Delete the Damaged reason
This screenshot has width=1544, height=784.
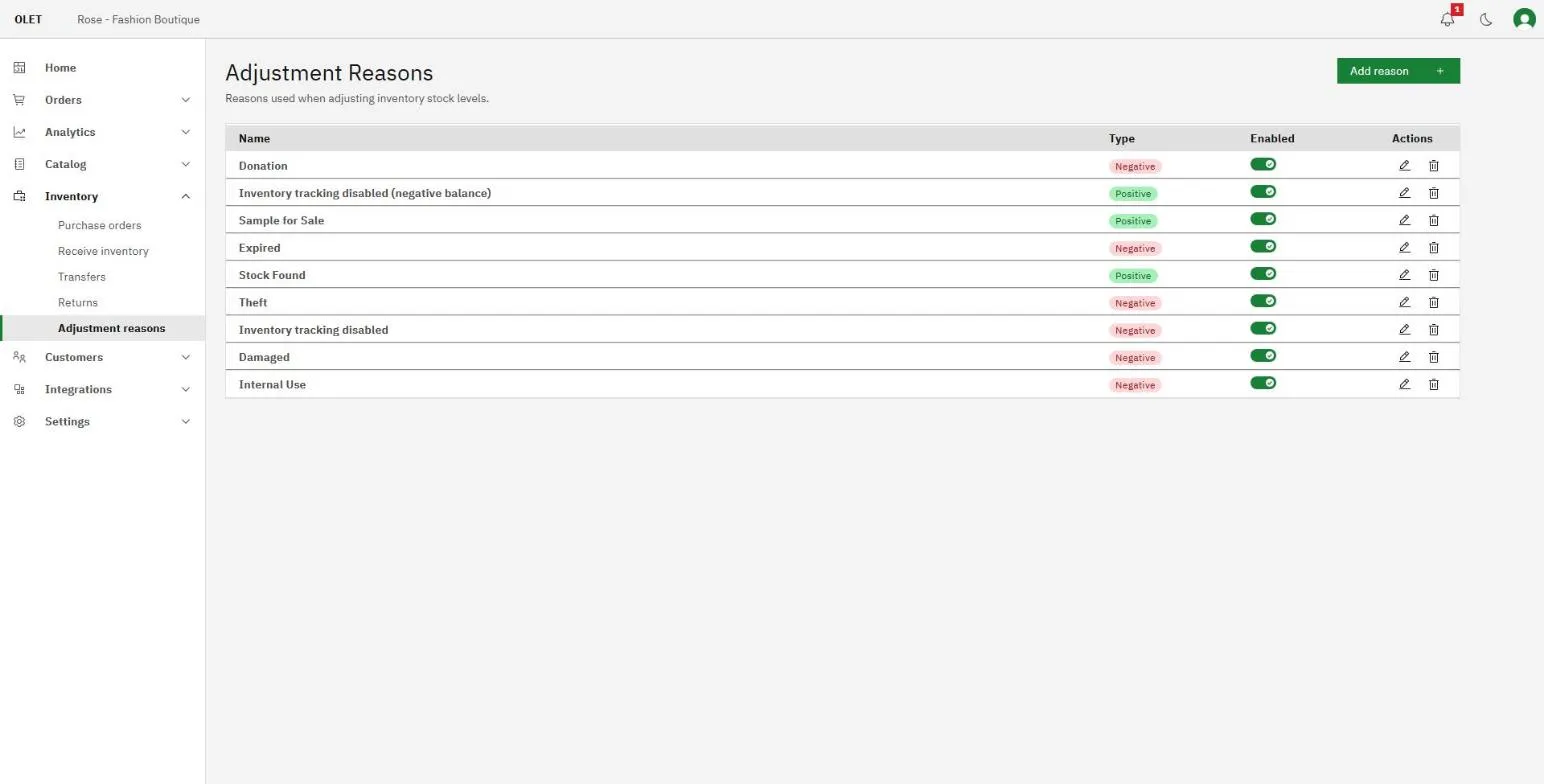pyautogui.click(x=1433, y=357)
